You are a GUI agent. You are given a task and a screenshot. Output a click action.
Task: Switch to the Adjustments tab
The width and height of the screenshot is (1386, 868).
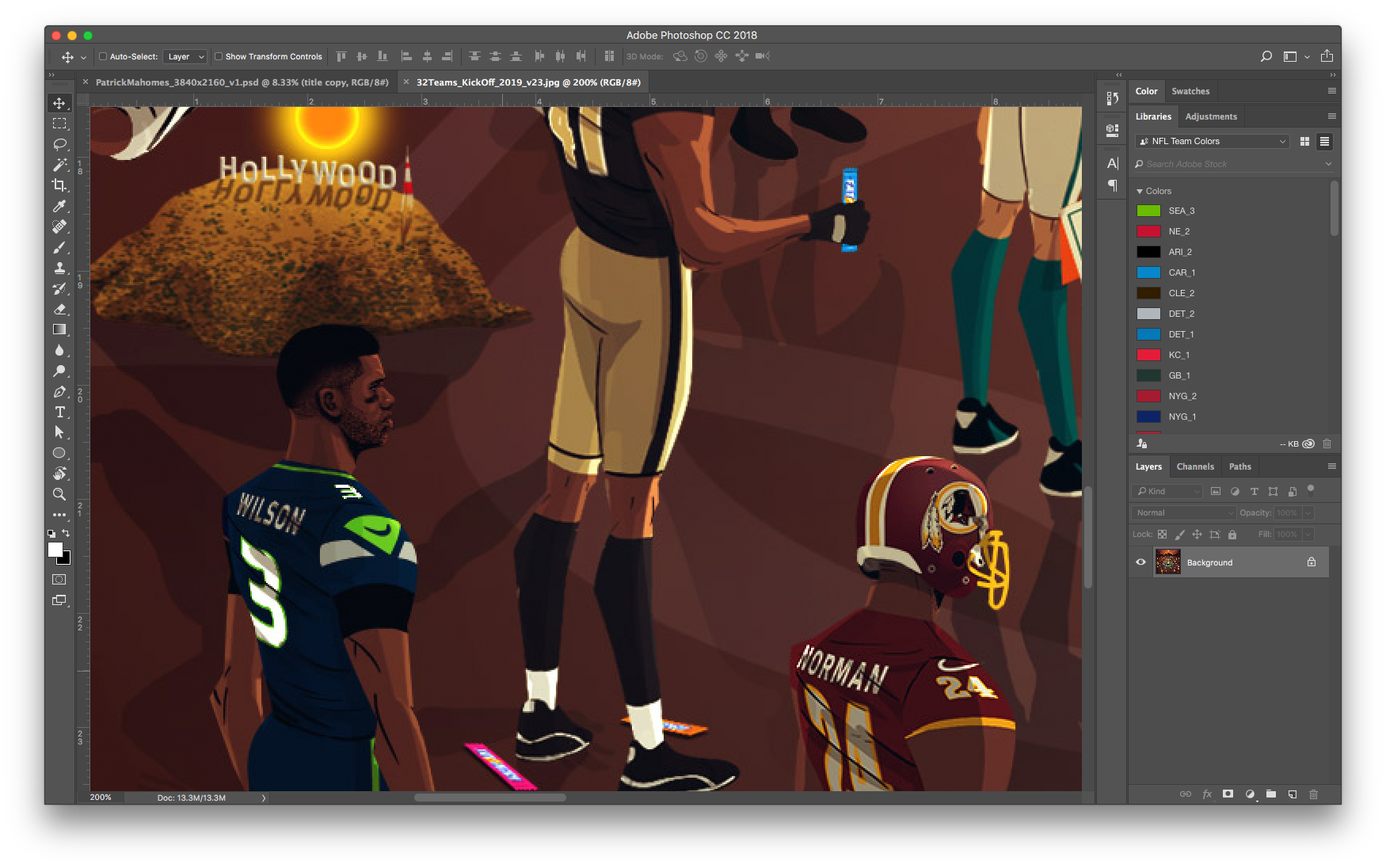[x=1211, y=116]
